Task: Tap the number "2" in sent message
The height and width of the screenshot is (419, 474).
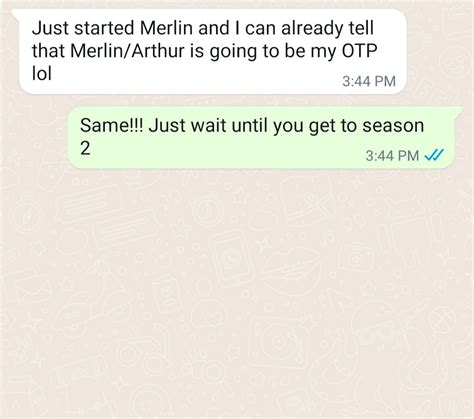Action: (x=85, y=148)
